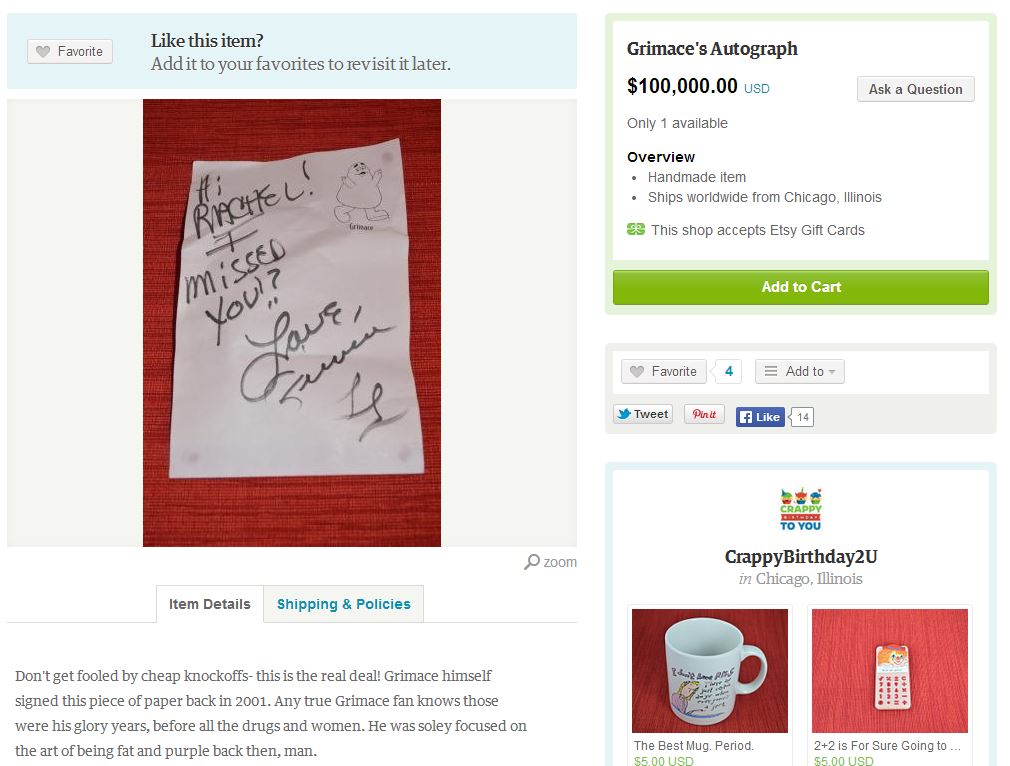Click the favorites count bubble showing 4
The image size is (1010, 766).
[729, 371]
